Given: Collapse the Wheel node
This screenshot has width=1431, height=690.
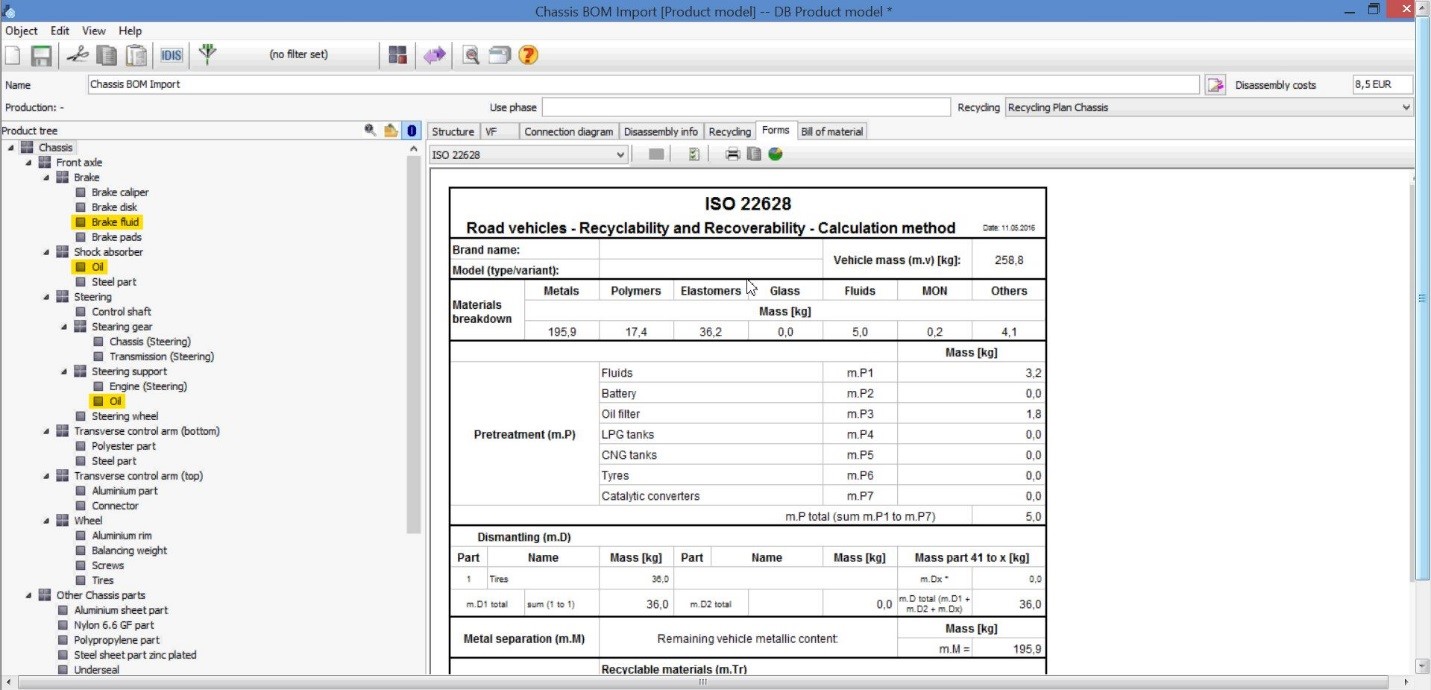Looking at the screenshot, I should (x=47, y=521).
